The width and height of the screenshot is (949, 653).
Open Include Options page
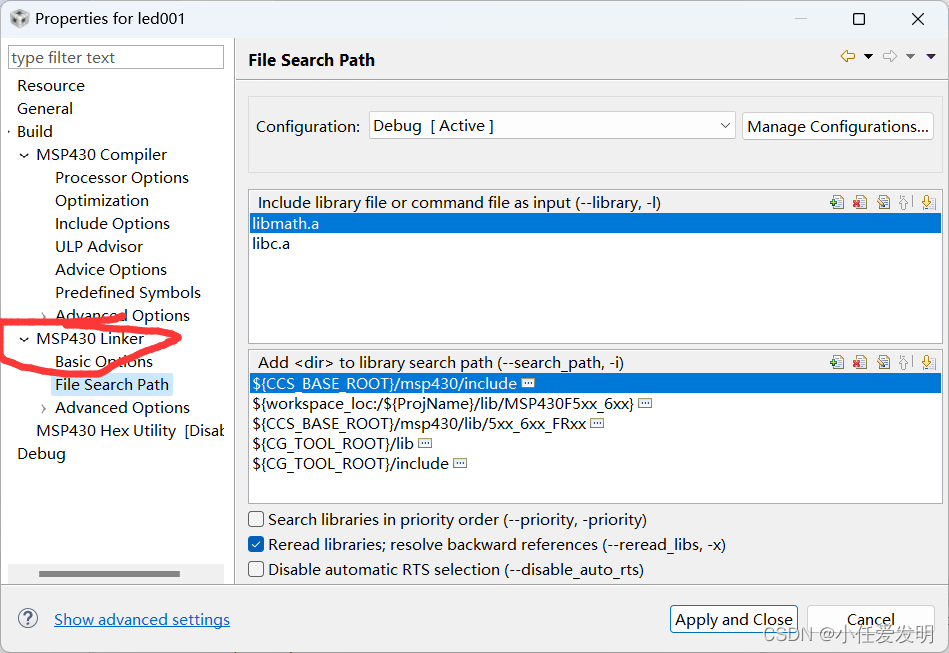pos(112,224)
